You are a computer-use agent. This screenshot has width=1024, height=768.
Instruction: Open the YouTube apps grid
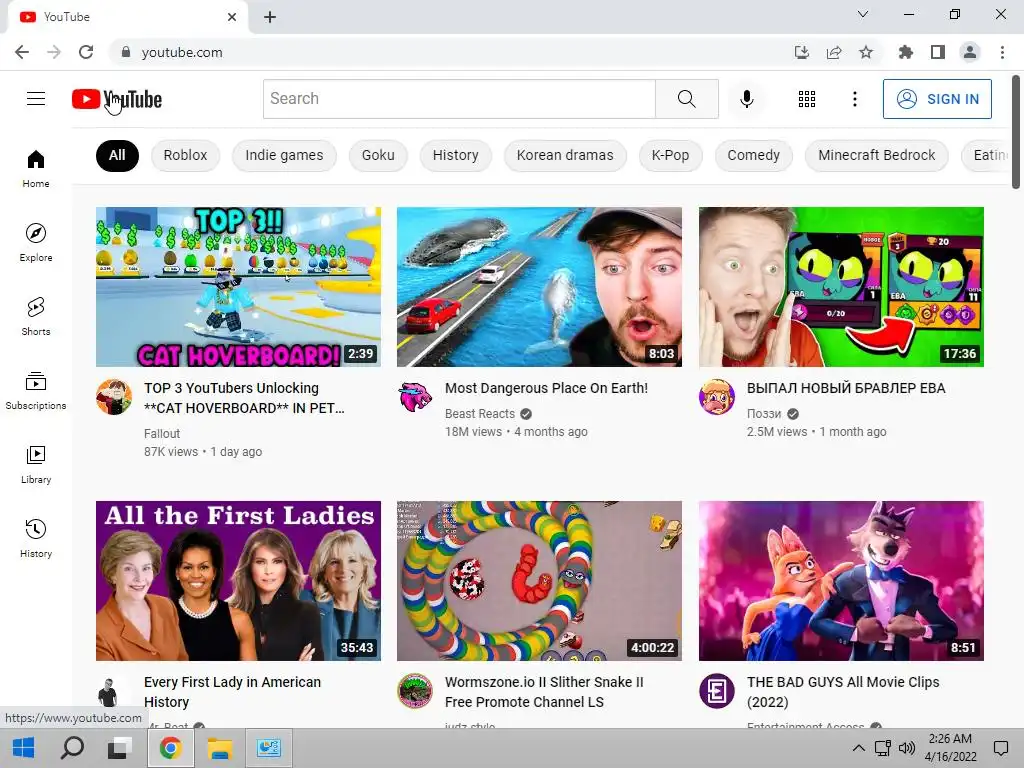pos(807,99)
